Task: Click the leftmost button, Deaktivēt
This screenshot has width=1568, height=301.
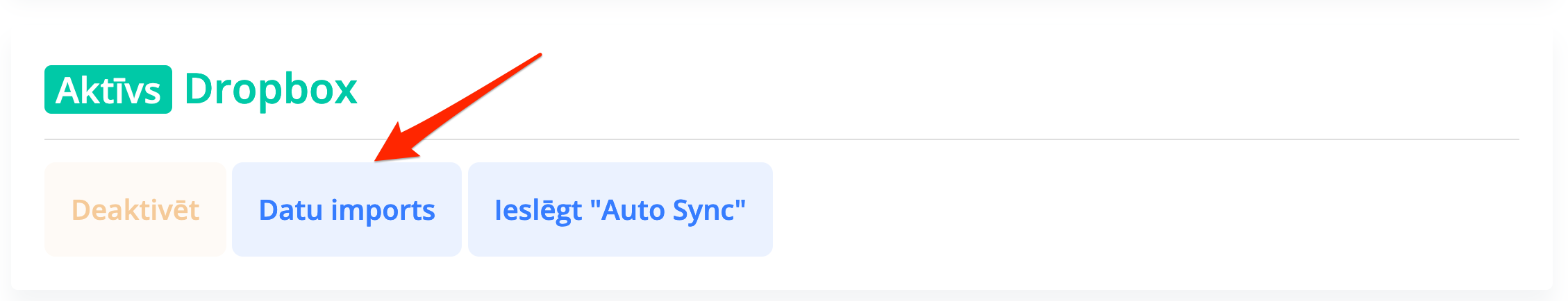Action: coord(135,209)
